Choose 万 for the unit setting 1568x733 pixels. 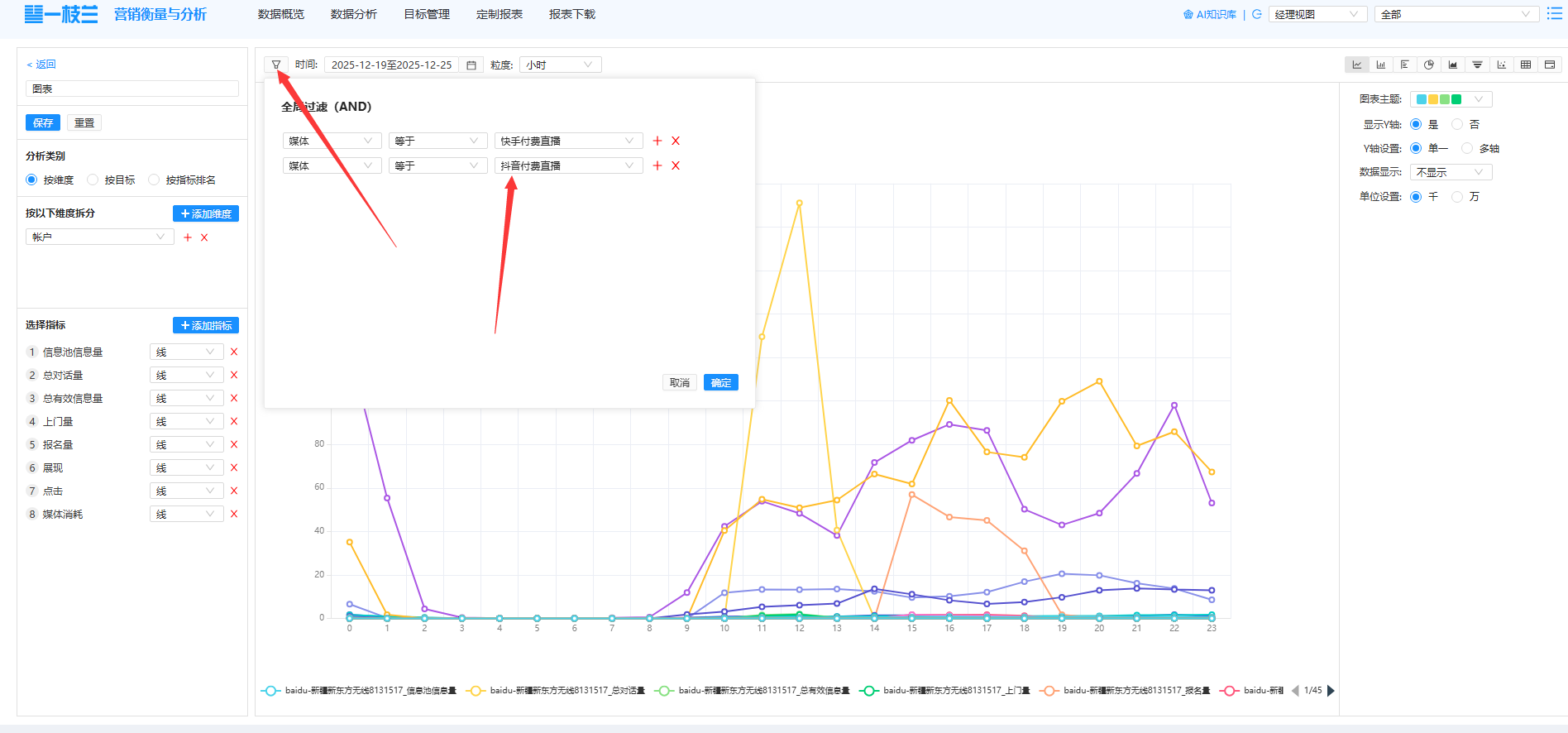click(x=1457, y=196)
